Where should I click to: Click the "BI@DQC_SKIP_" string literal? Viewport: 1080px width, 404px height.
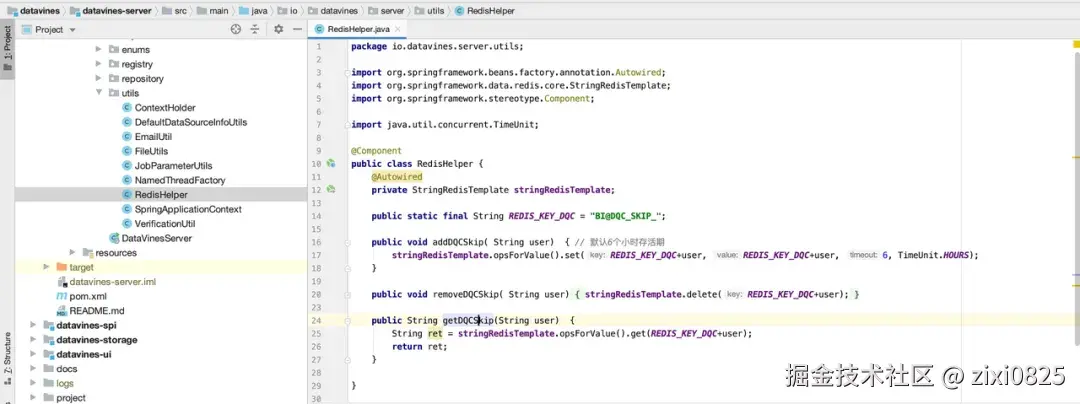click(625, 216)
